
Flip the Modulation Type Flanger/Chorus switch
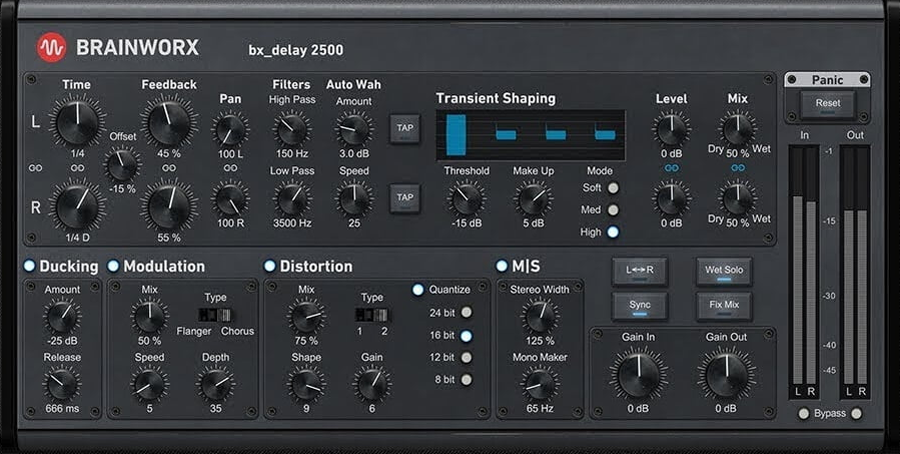215,315
